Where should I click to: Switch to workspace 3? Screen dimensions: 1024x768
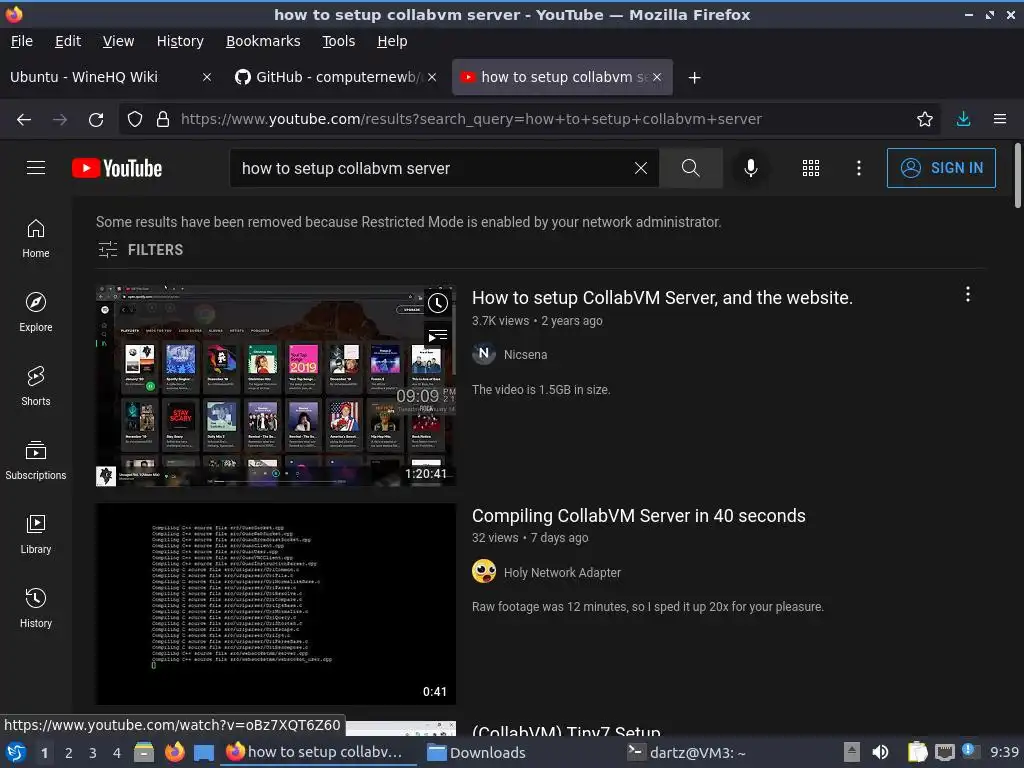93,753
